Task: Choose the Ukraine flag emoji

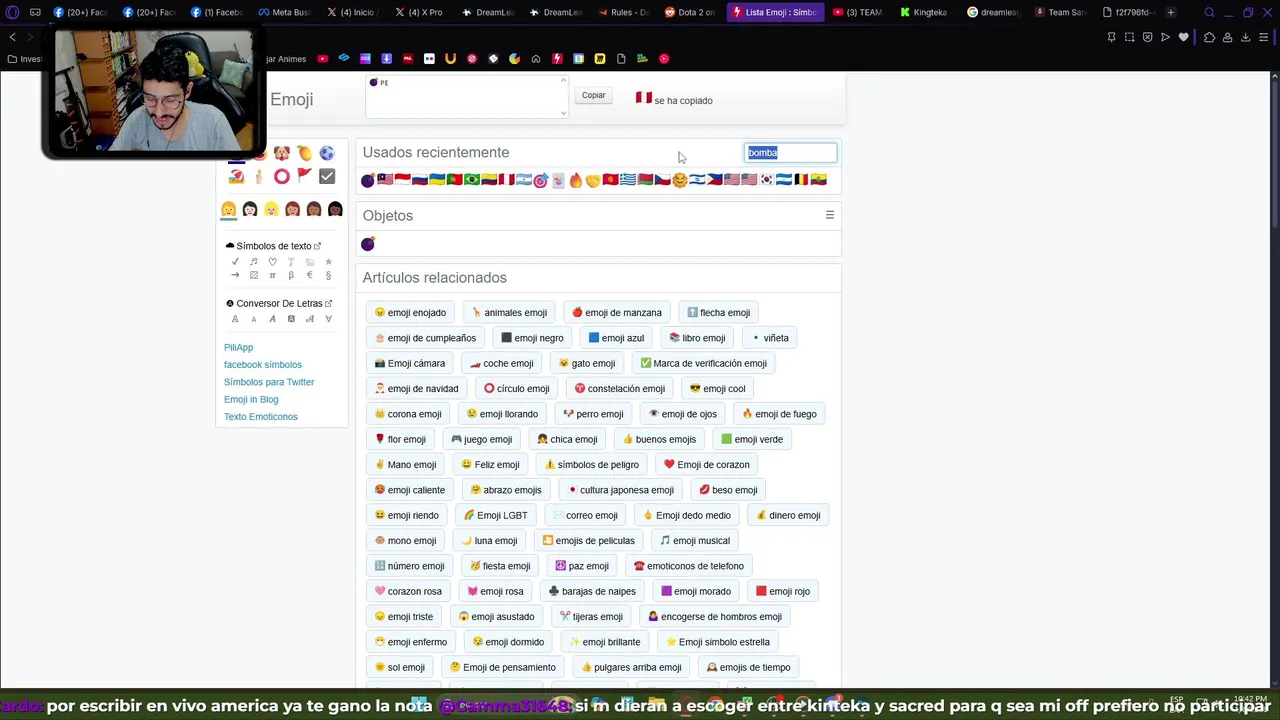Action: point(437,180)
